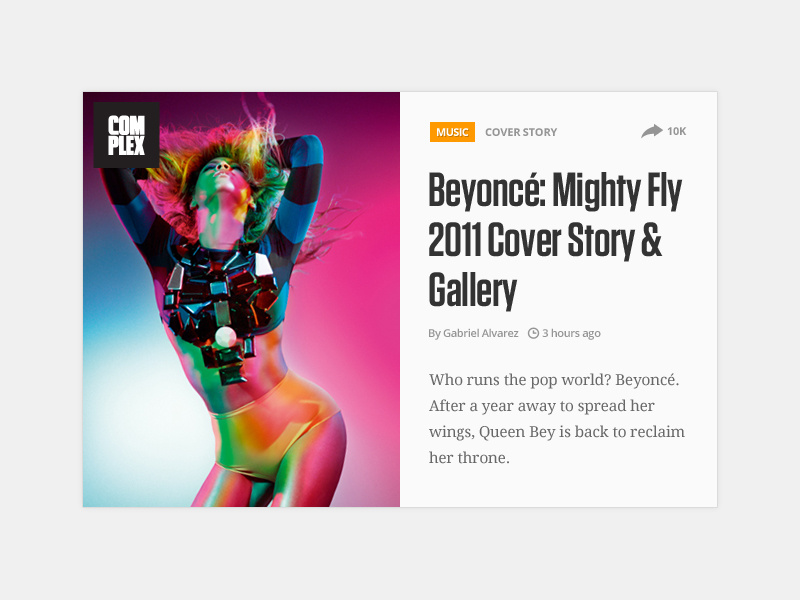Click the '3 hours ago' timestamp
The height and width of the screenshot is (600, 800).
(x=571, y=333)
